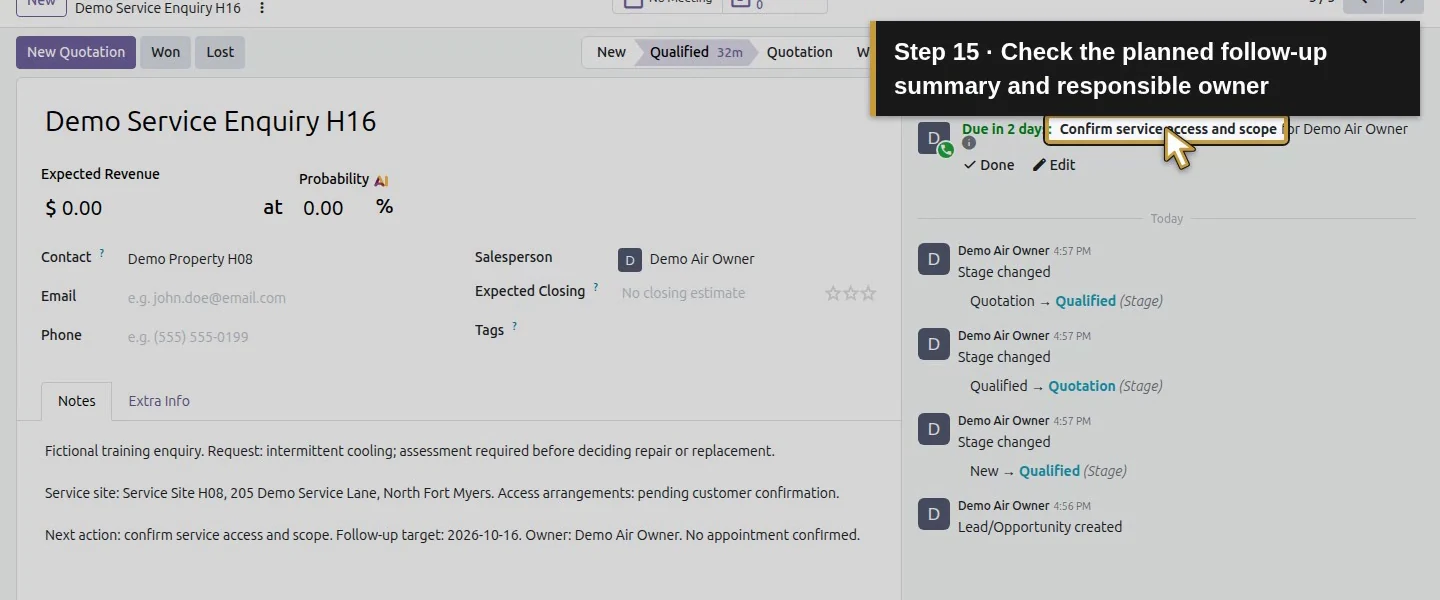Click New Quotation button
The width and height of the screenshot is (1440, 600).
[x=76, y=52]
